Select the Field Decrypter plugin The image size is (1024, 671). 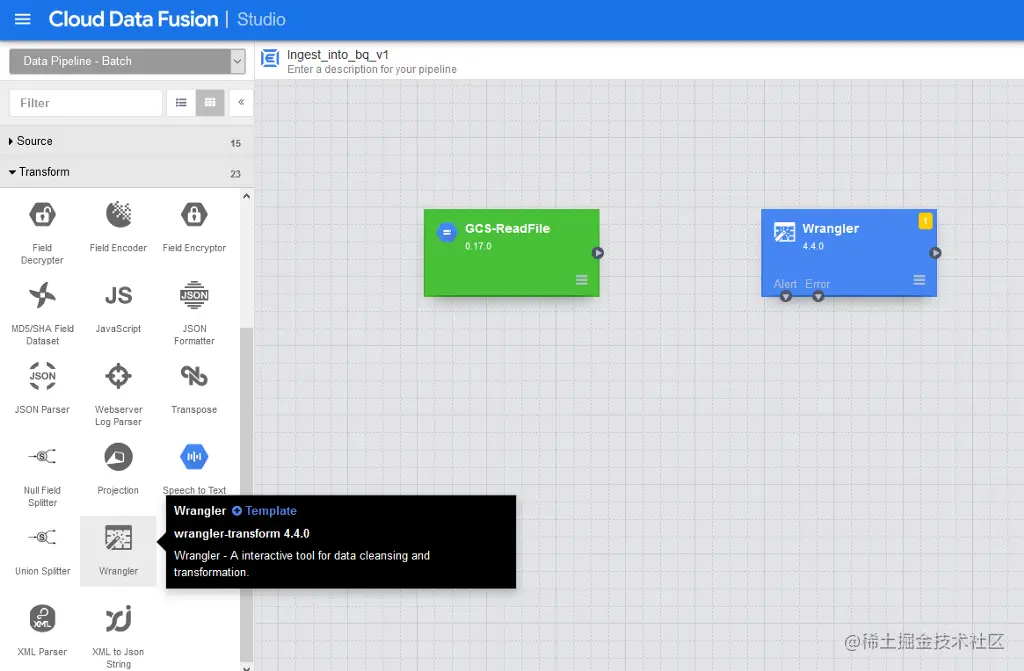[x=42, y=233]
